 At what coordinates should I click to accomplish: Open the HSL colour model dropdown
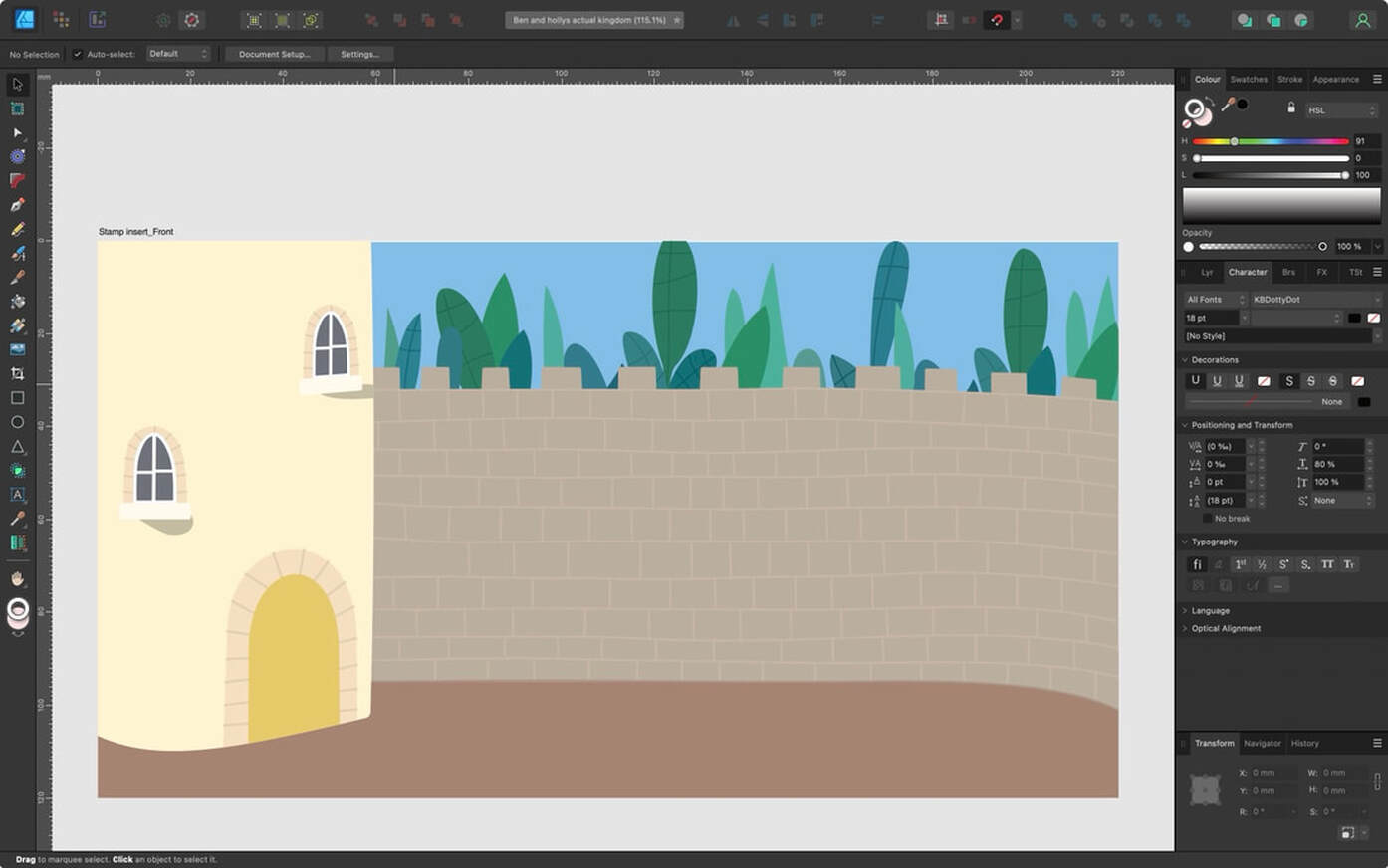[x=1341, y=110]
